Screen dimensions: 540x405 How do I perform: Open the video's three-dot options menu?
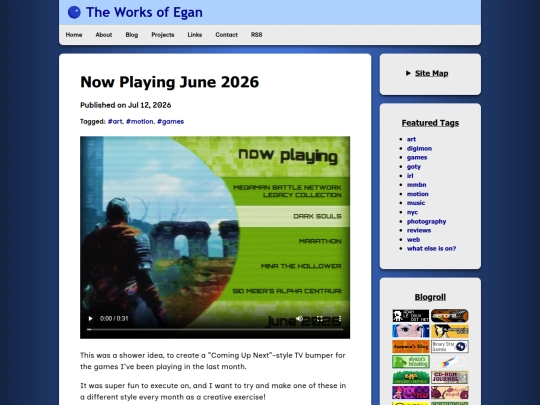point(340,319)
